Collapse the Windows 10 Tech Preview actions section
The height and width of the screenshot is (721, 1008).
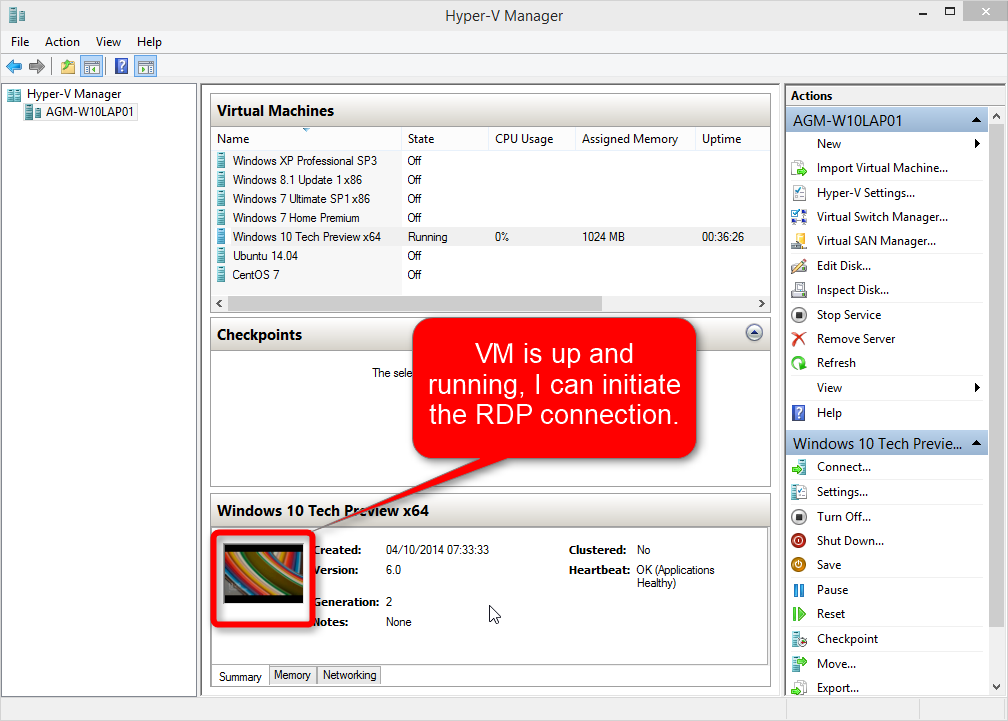tap(976, 443)
